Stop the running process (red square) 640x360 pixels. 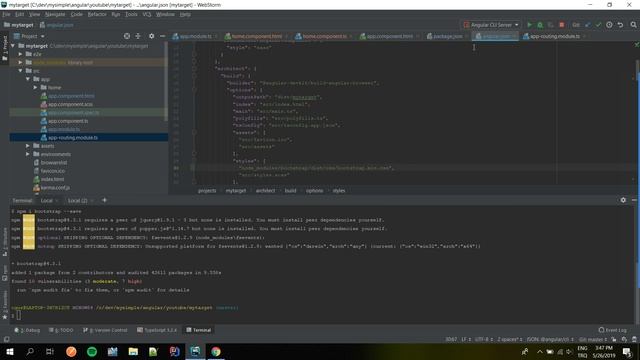(562, 25)
